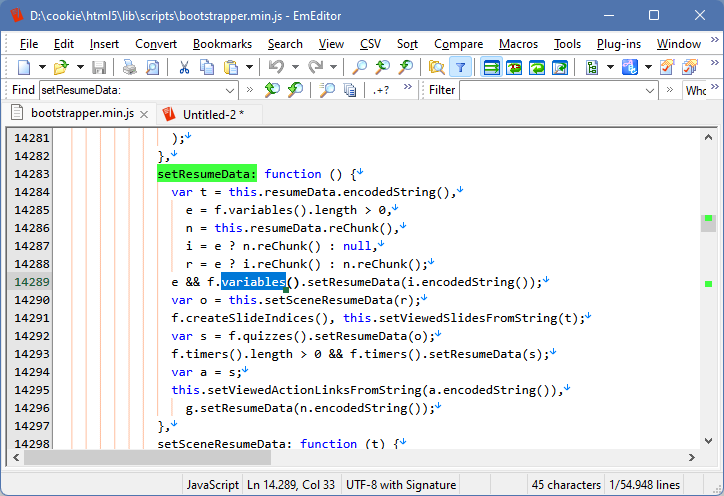Click the JavaScript language status button
Screen dimensions: 724x496
click(212, 485)
